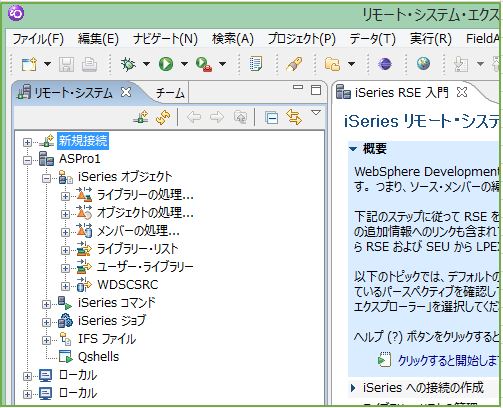Select the iSeries RSE 入門 tab
Viewport: 503px width, 408px height.
[x=401, y=92]
